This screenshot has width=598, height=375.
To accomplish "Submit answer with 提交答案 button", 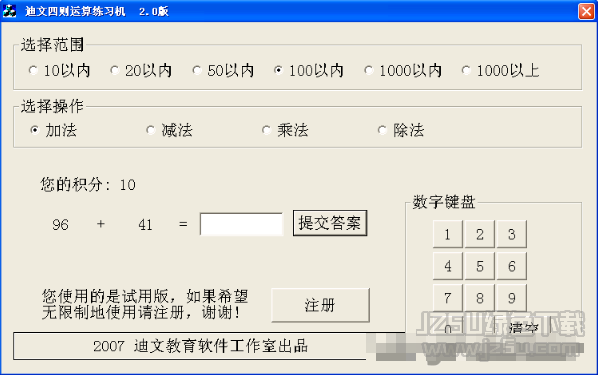I will tap(330, 223).
